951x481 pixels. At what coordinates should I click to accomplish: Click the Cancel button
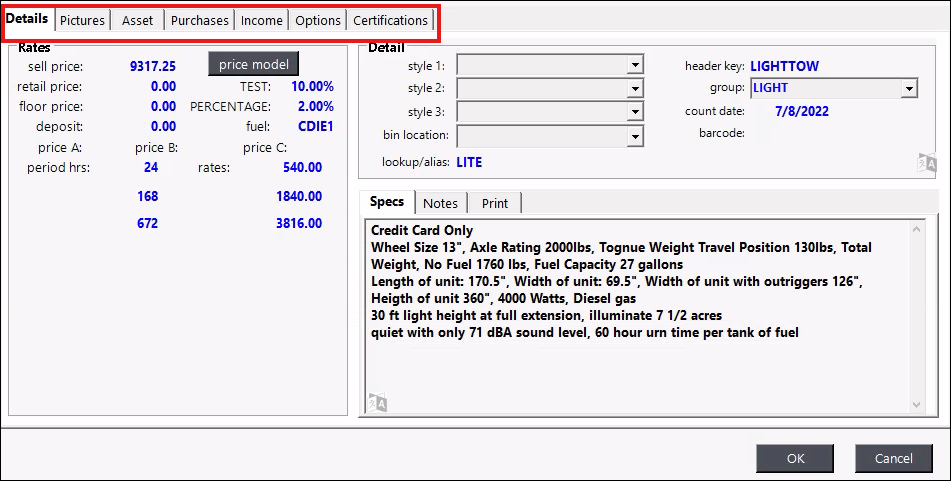click(894, 459)
